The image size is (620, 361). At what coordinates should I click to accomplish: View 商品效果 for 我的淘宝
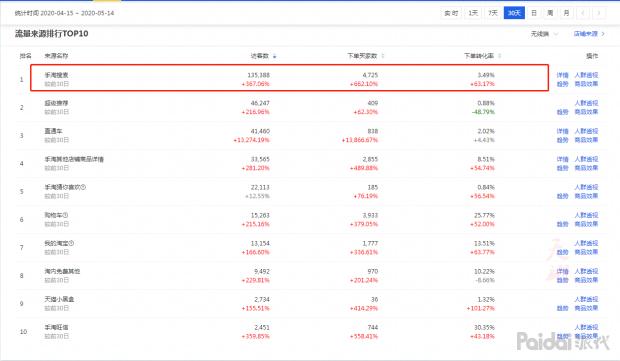pos(586,252)
